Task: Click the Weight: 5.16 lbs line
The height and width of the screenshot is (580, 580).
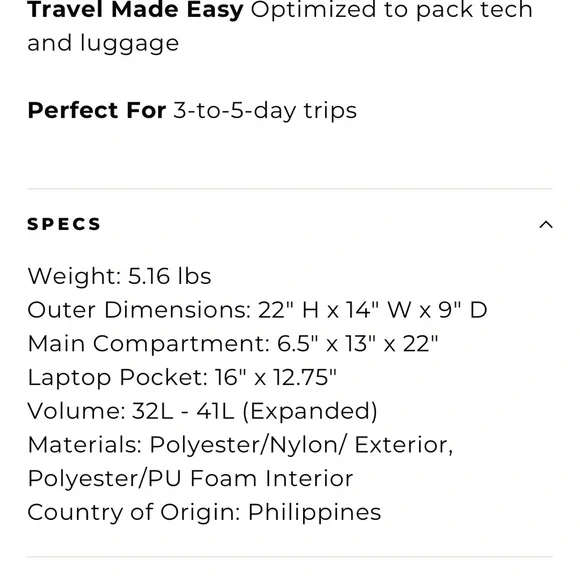Action: click(x=119, y=276)
